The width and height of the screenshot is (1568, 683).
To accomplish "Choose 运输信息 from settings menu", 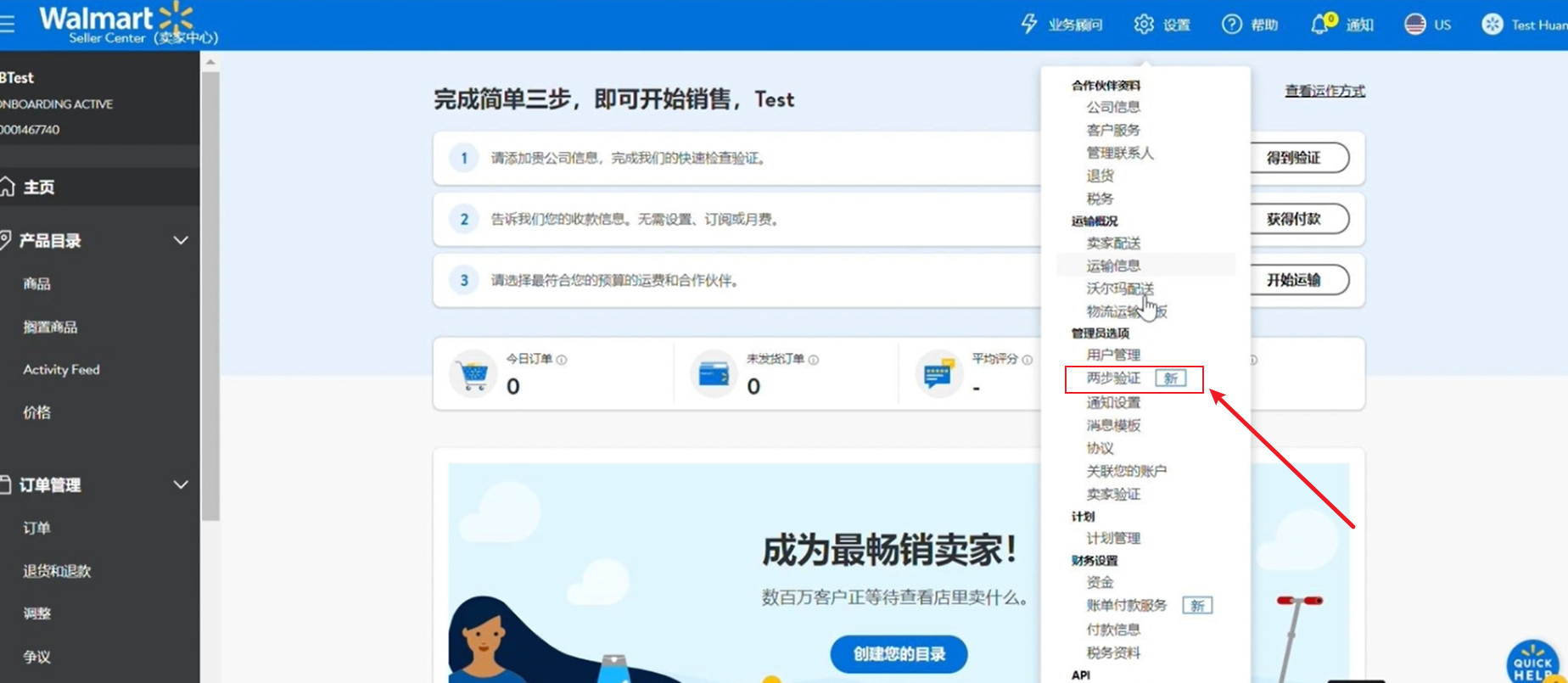I will click(x=1113, y=266).
